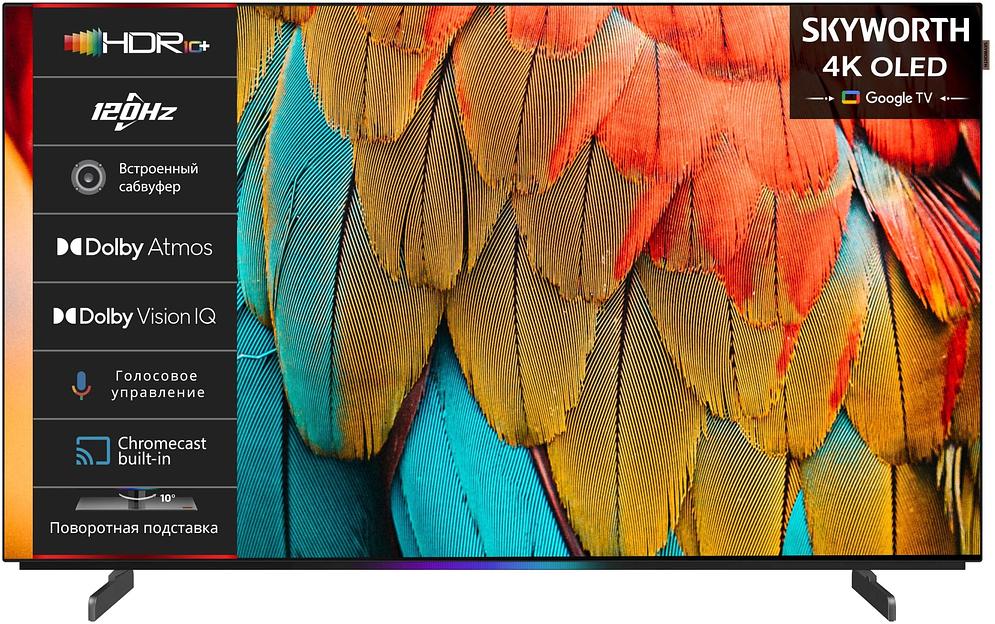This screenshot has width=995, height=624.
Task: Click the Поворотная подставка caption
Action: 134,528
